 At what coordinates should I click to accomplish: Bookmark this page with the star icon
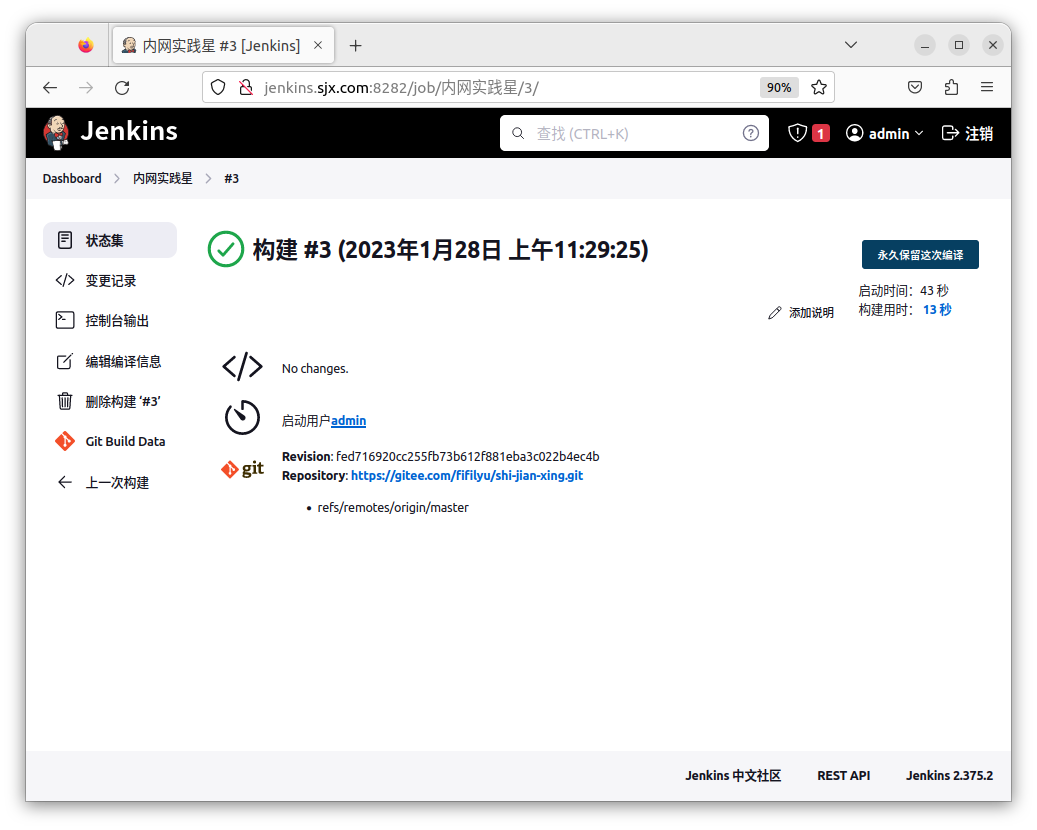pyautogui.click(x=819, y=87)
